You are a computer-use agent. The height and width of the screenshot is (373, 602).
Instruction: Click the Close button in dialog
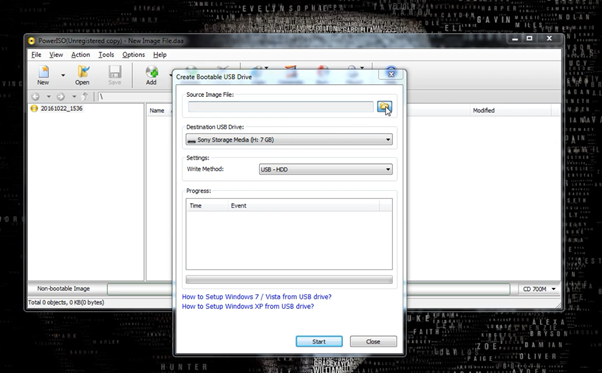tap(373, 342)
